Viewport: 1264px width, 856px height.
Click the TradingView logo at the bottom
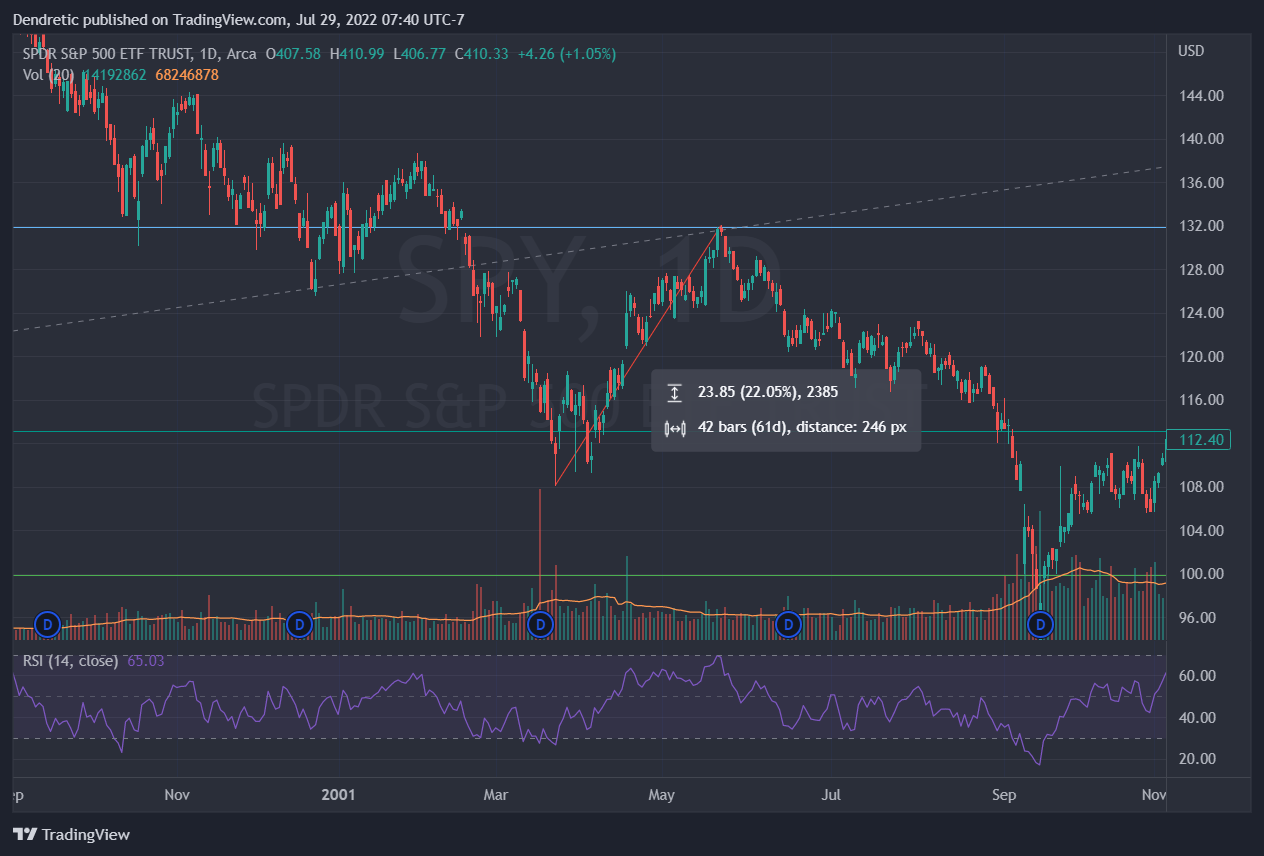71,834
